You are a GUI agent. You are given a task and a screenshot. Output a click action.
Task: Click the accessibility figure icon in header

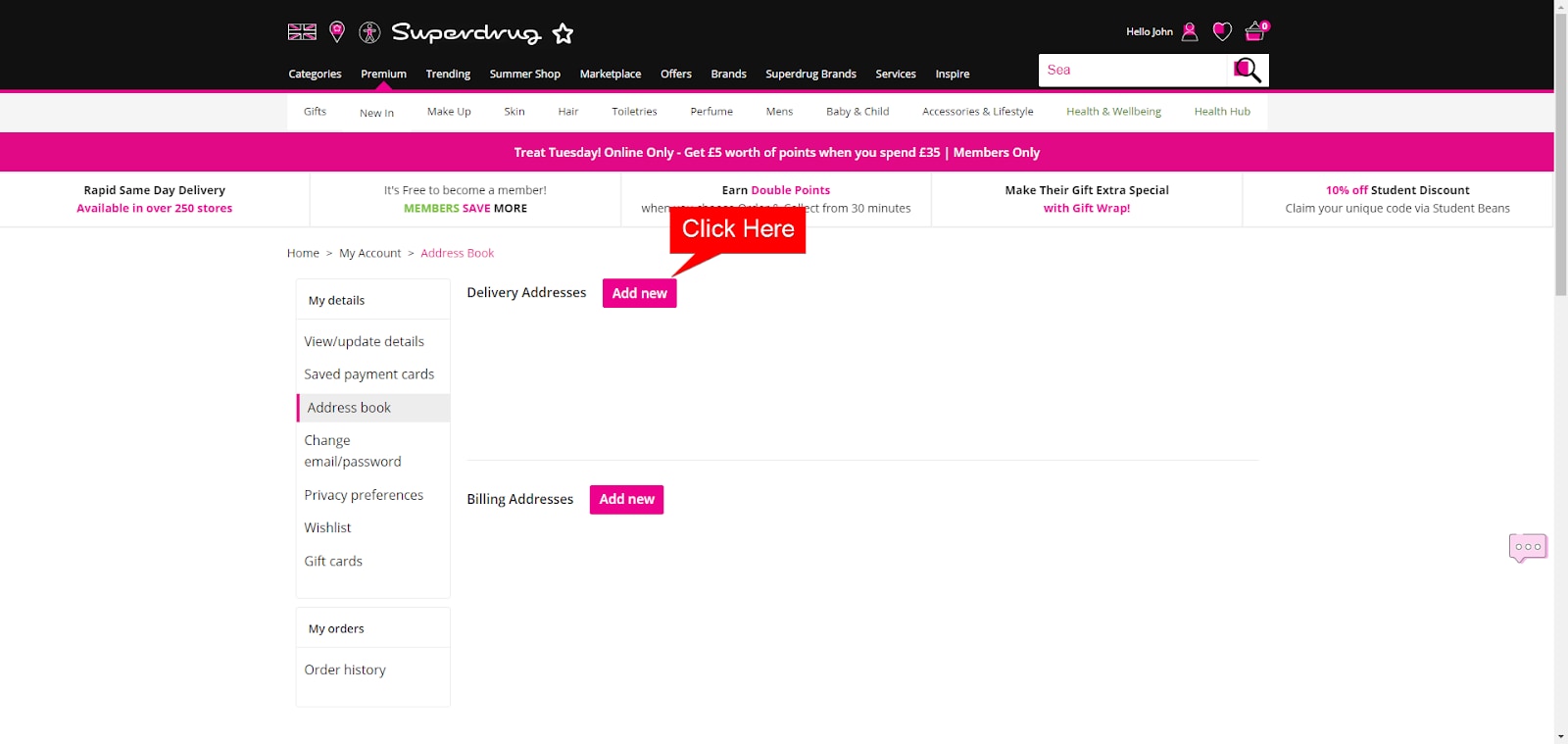[x=369, y=32]
